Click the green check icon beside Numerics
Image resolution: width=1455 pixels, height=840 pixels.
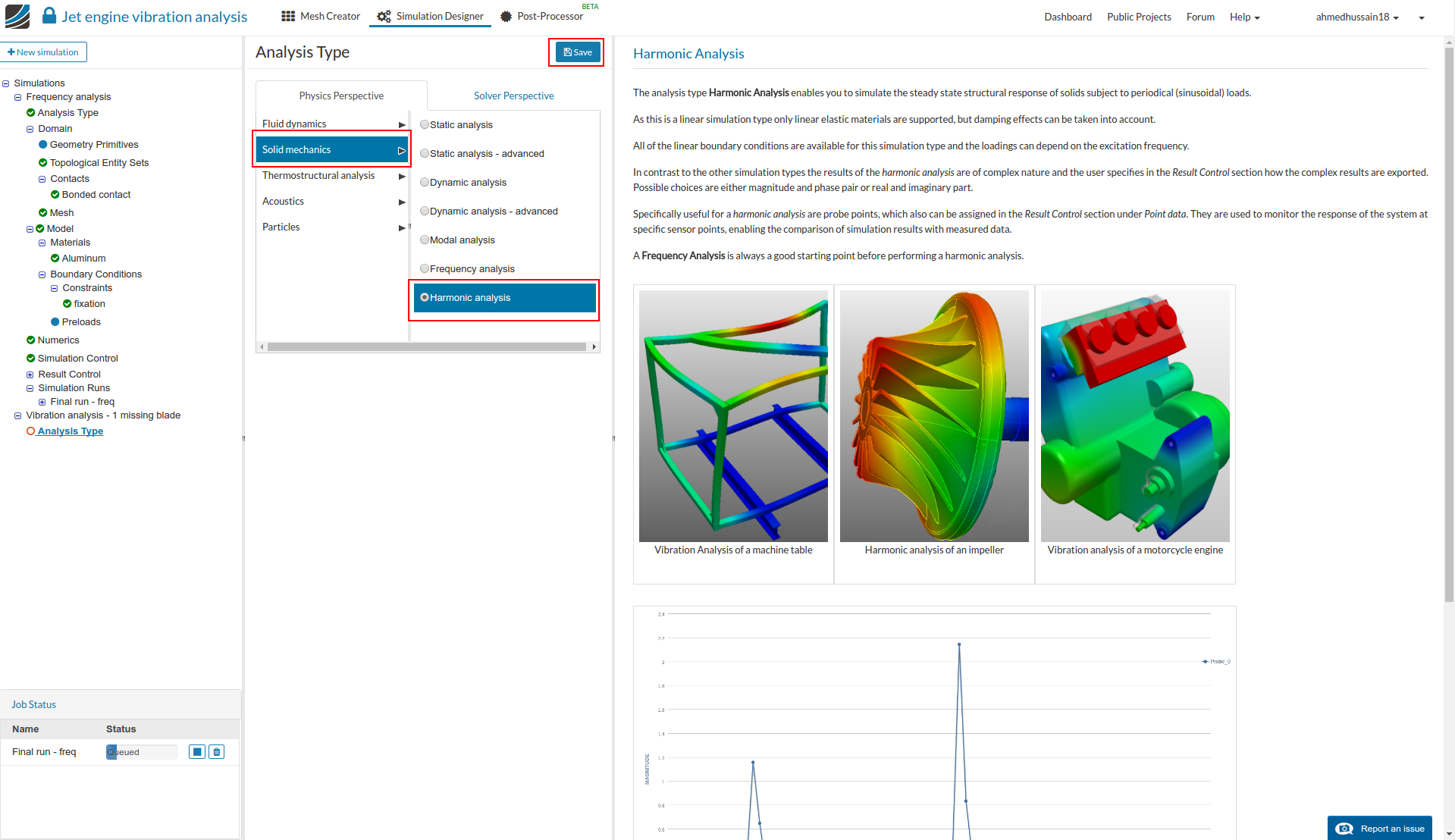point(31,340)
